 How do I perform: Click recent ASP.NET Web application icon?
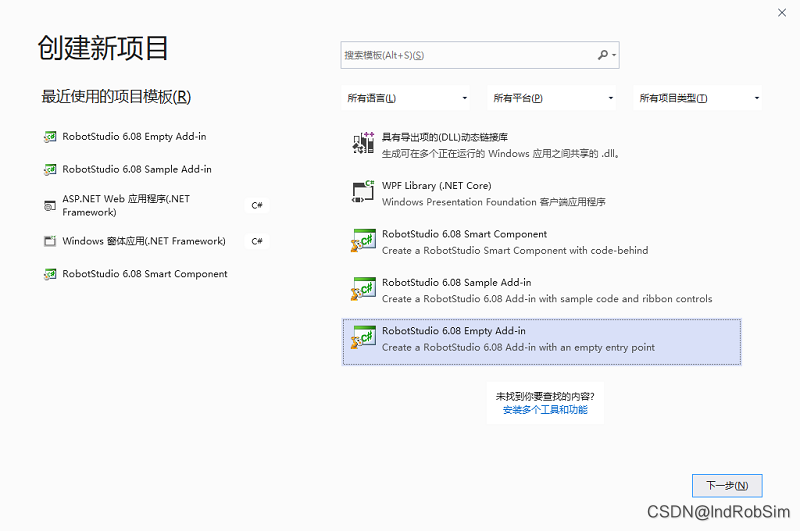(49, 206)
